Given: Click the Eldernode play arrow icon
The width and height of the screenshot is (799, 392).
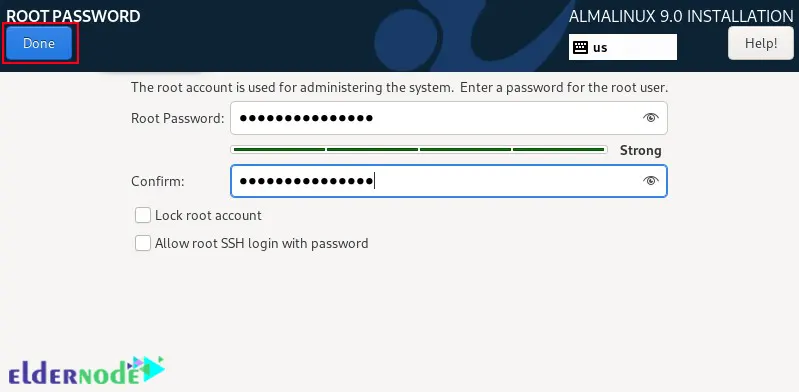Looking at the screenshot, I should 154,368.
